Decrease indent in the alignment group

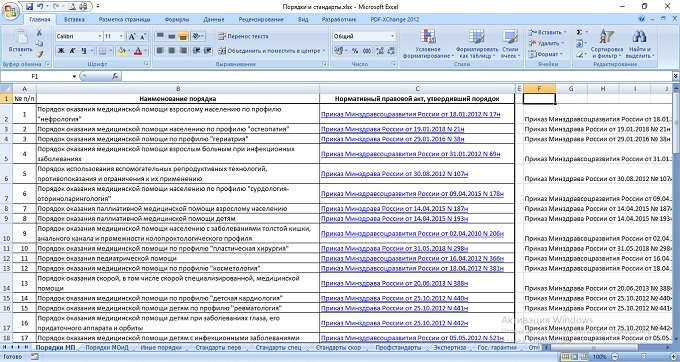point(196,51)
